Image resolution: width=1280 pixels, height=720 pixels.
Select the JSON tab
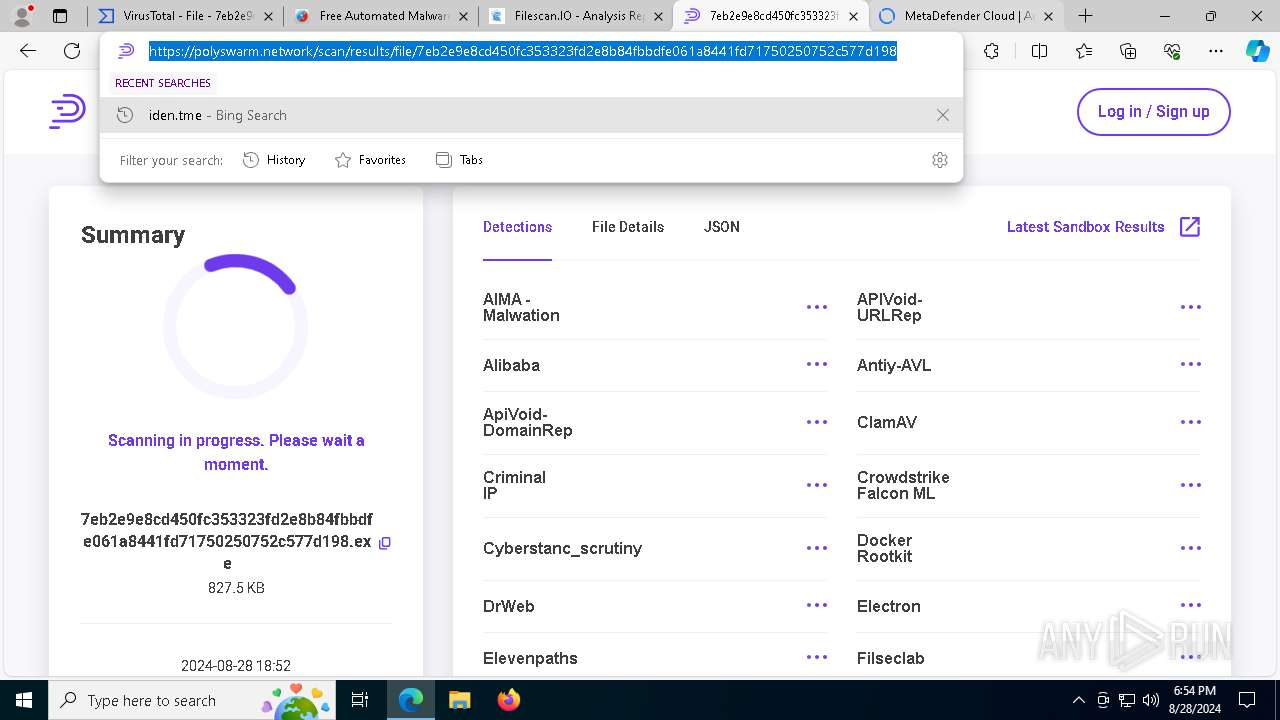pos(722,227)
